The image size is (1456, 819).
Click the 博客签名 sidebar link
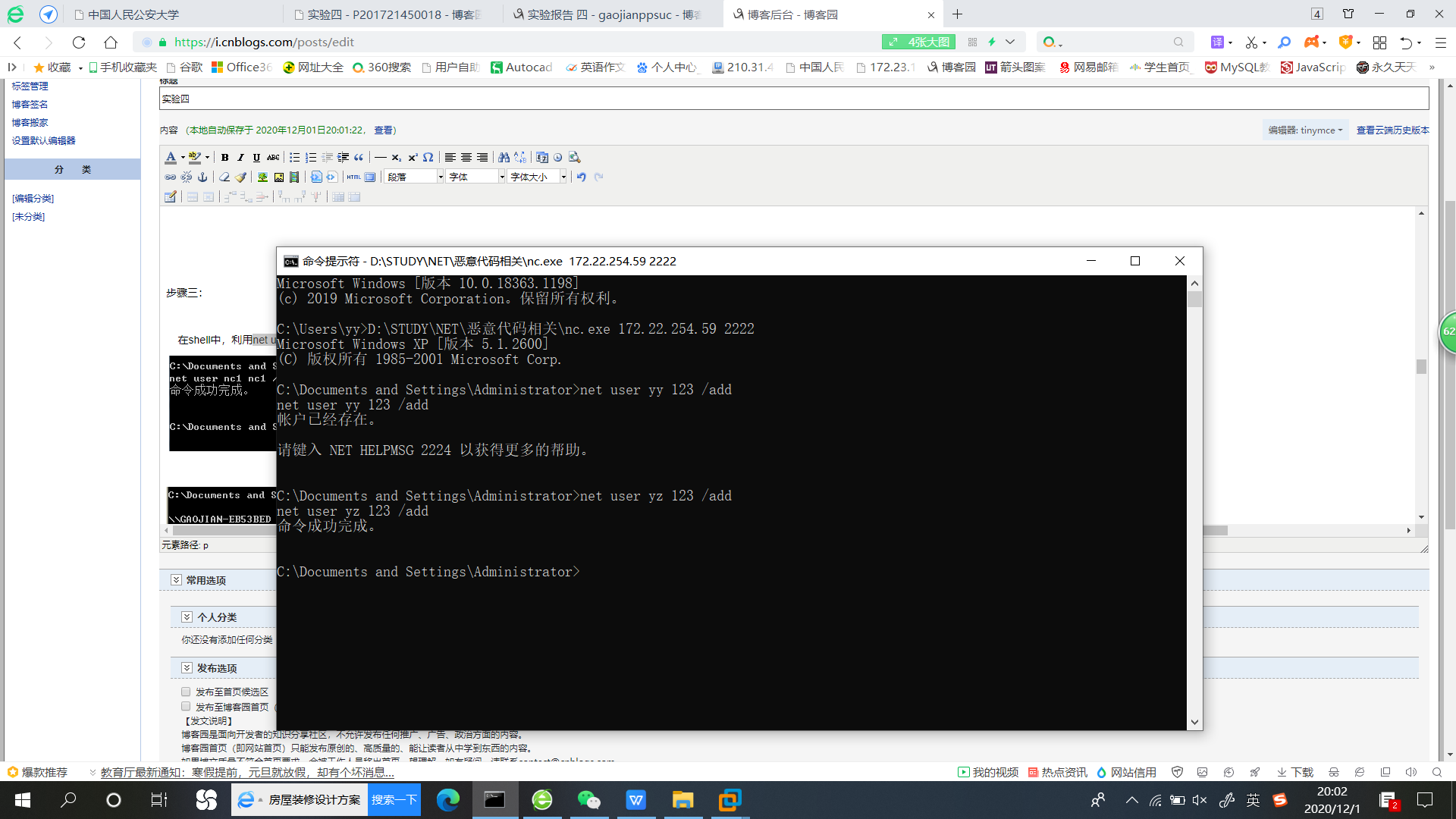tap(30, 105)
